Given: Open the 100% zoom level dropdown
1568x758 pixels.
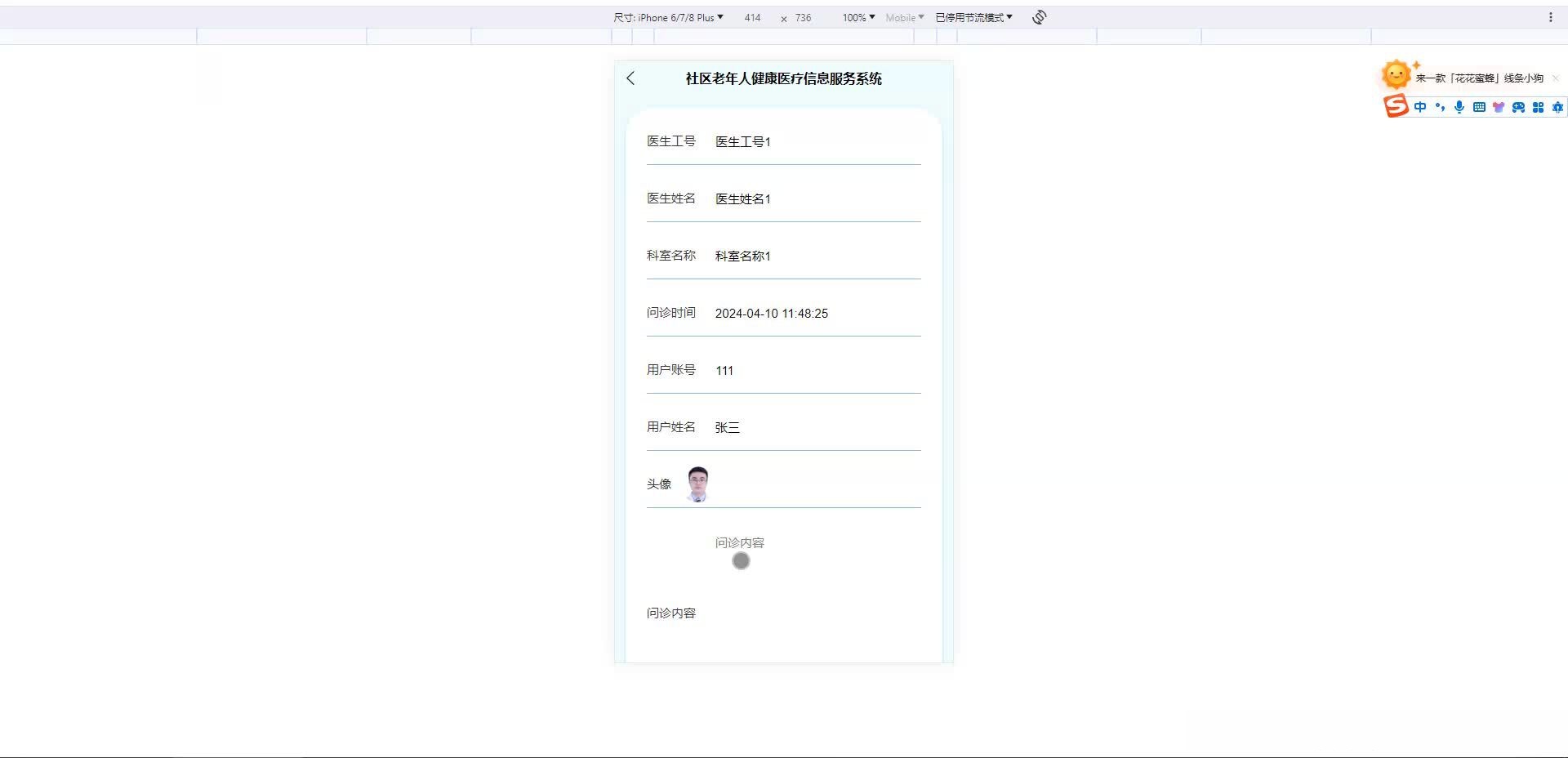Looking at the screenshot, I should (x=857, y=17).
